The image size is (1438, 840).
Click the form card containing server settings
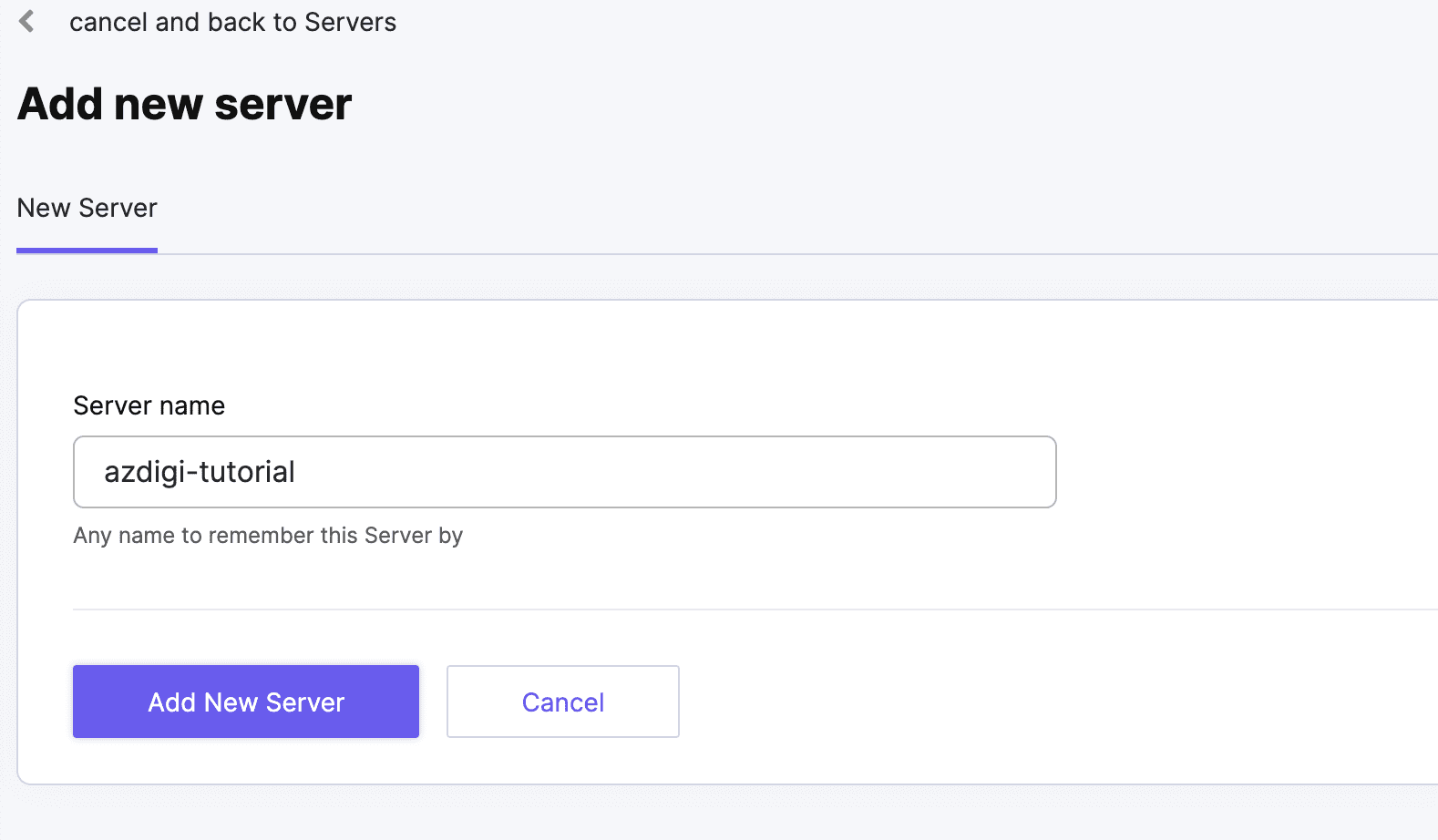(x=720, y=538)
